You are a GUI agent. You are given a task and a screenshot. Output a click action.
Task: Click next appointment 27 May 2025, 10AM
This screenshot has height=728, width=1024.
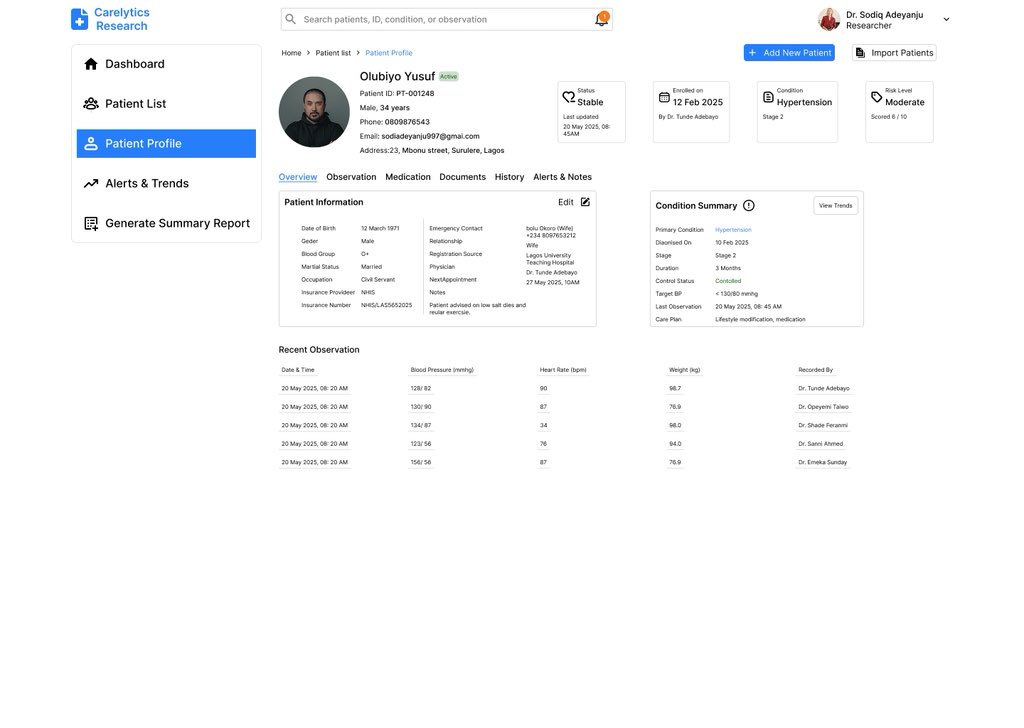tap(553, 283)
